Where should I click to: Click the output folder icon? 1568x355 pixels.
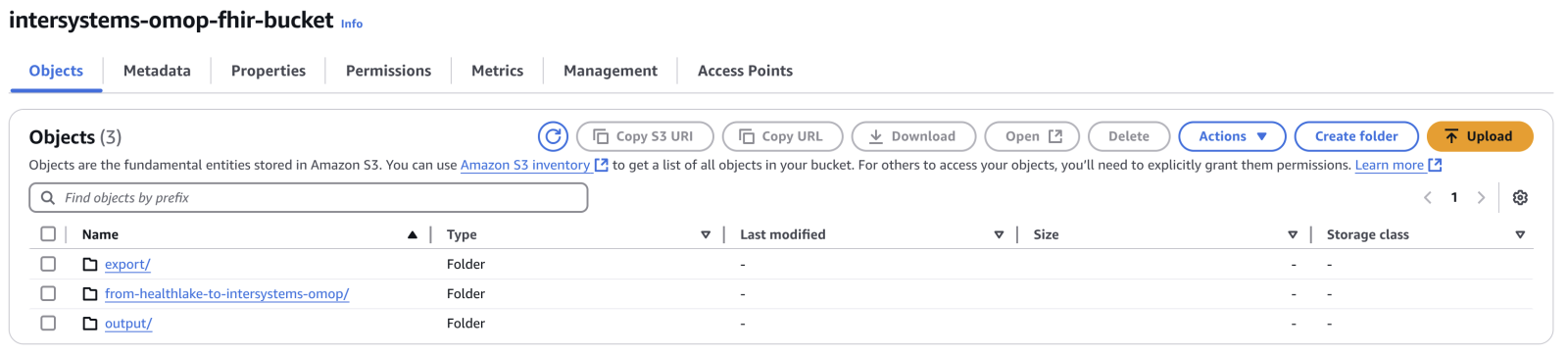point(90,323)
